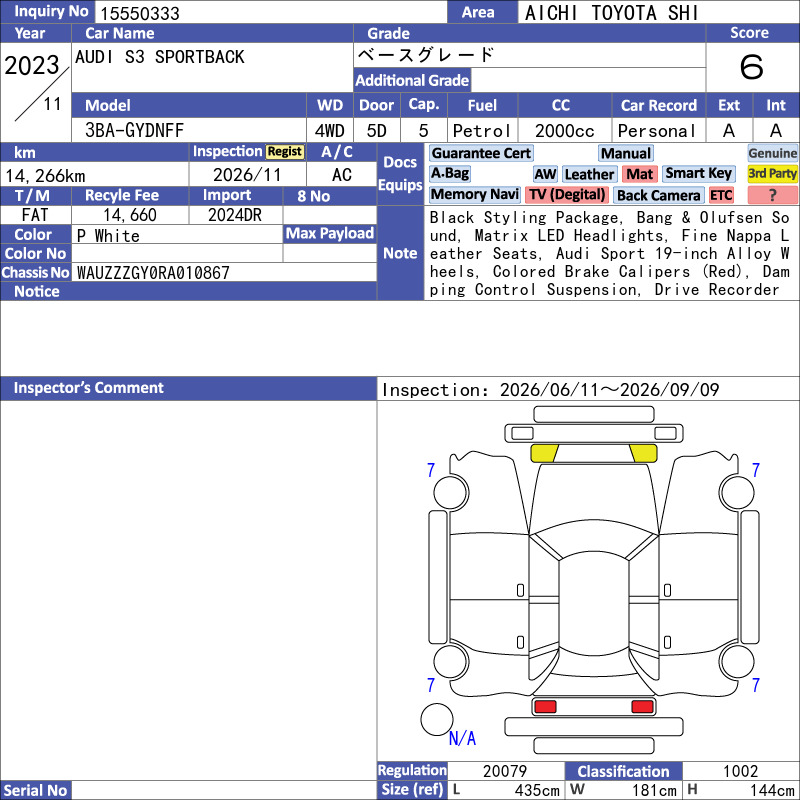The height and width of the screenshot is (800, 800).
Task: Click the left yellow headlight on diagram
Action: point(544,453)
